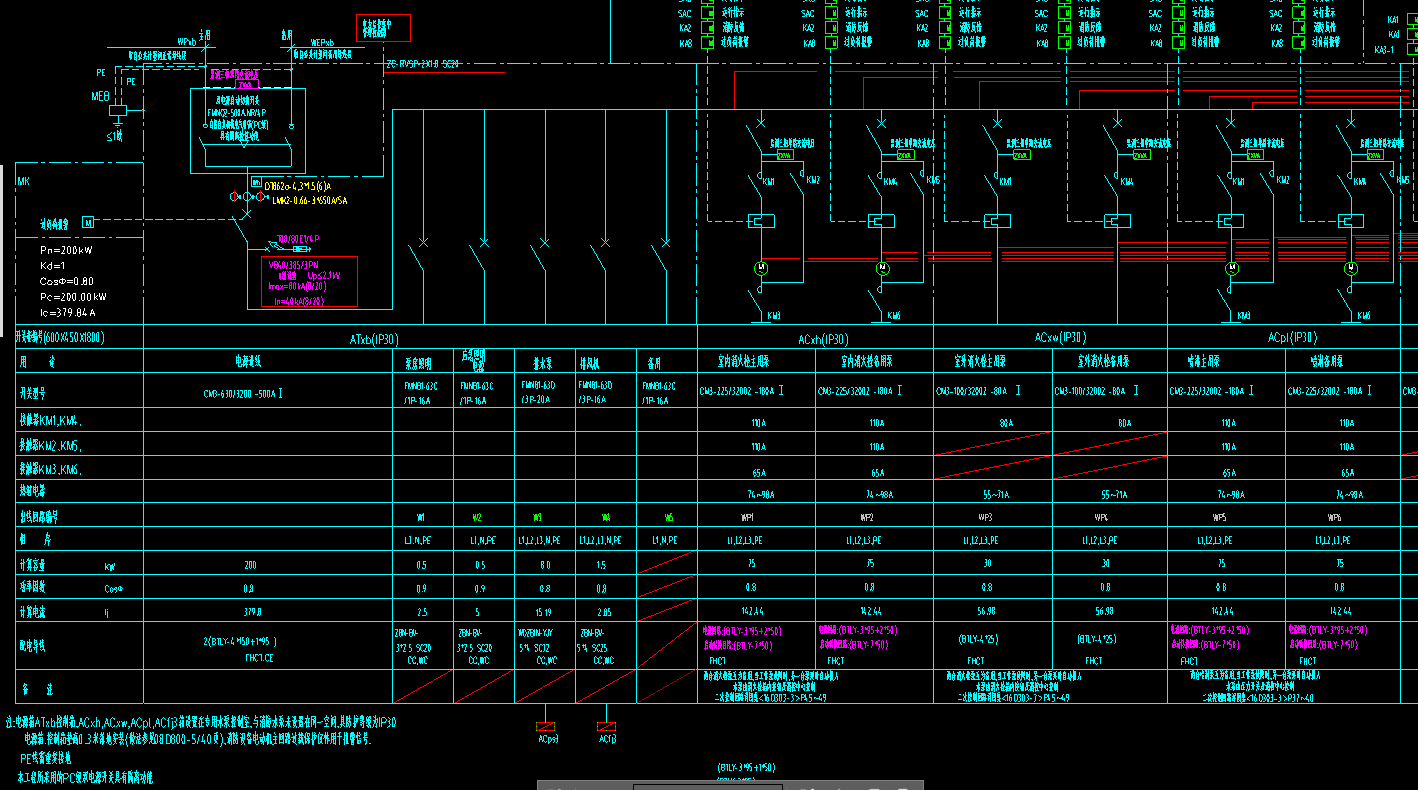Select the MEB grounding label
Viewport: 1418px width, 790px height.
101,96
